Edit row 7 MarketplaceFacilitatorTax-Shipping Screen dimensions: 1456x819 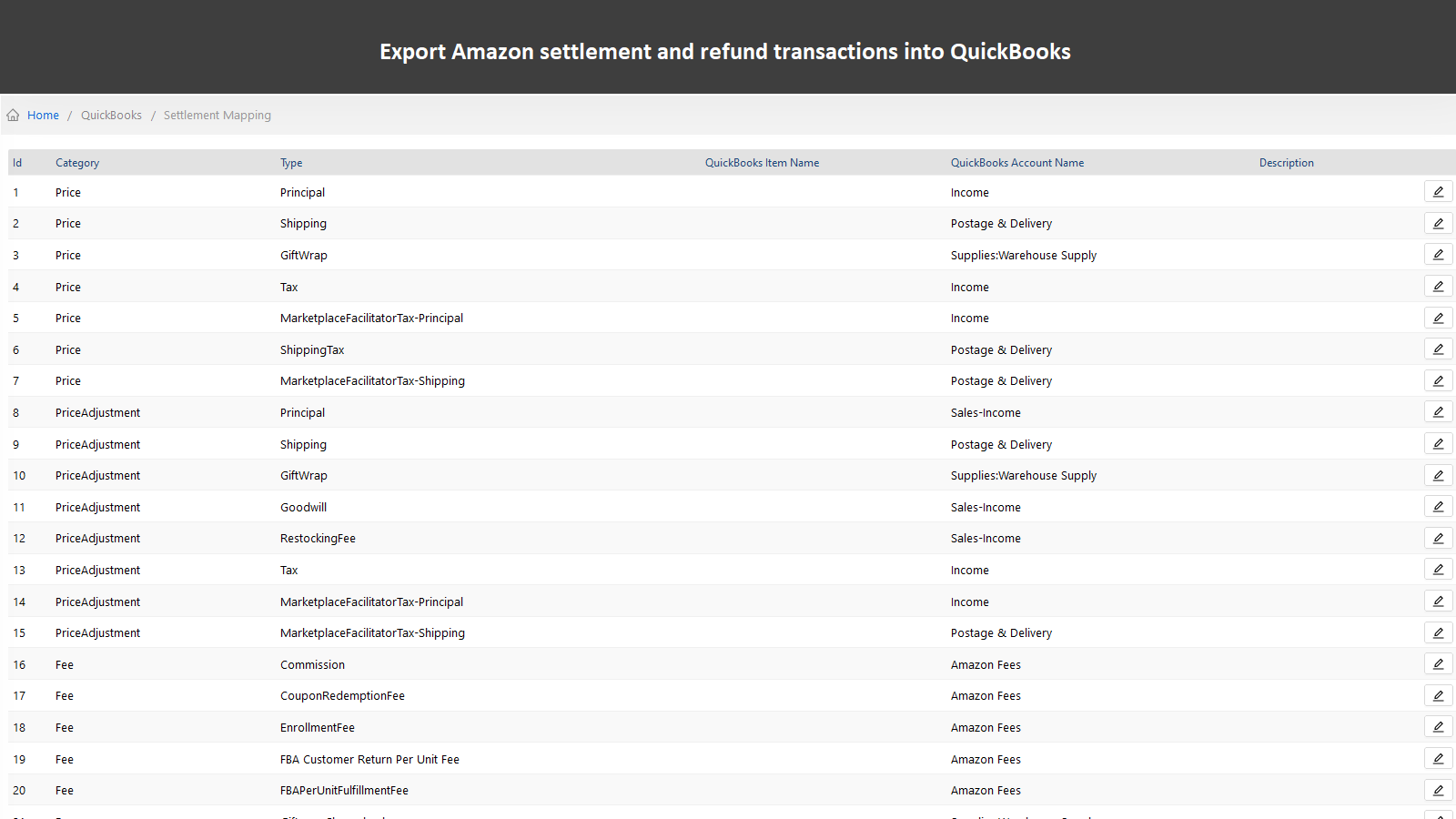pyautogui.click(x=1438, y=380)
